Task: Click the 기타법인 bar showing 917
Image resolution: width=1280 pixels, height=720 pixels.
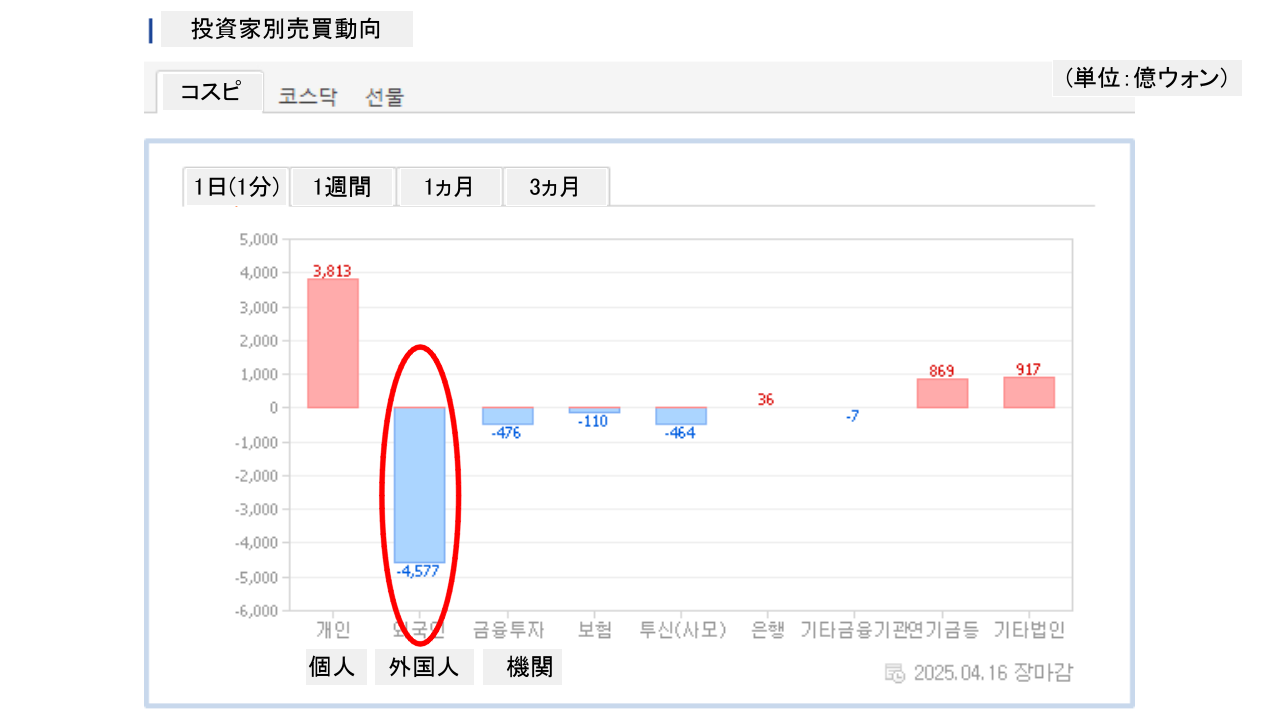Action: click(x=1029, y=392)
